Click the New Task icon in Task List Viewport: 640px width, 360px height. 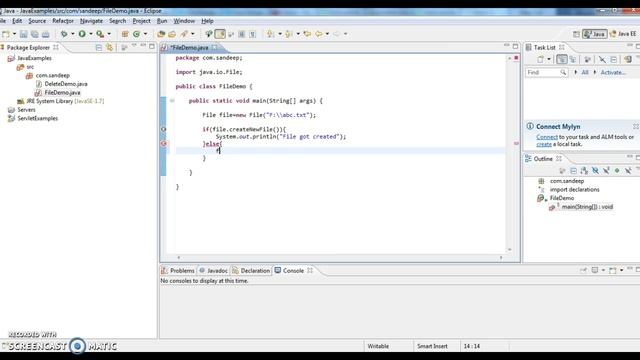[x=540, y=60]
